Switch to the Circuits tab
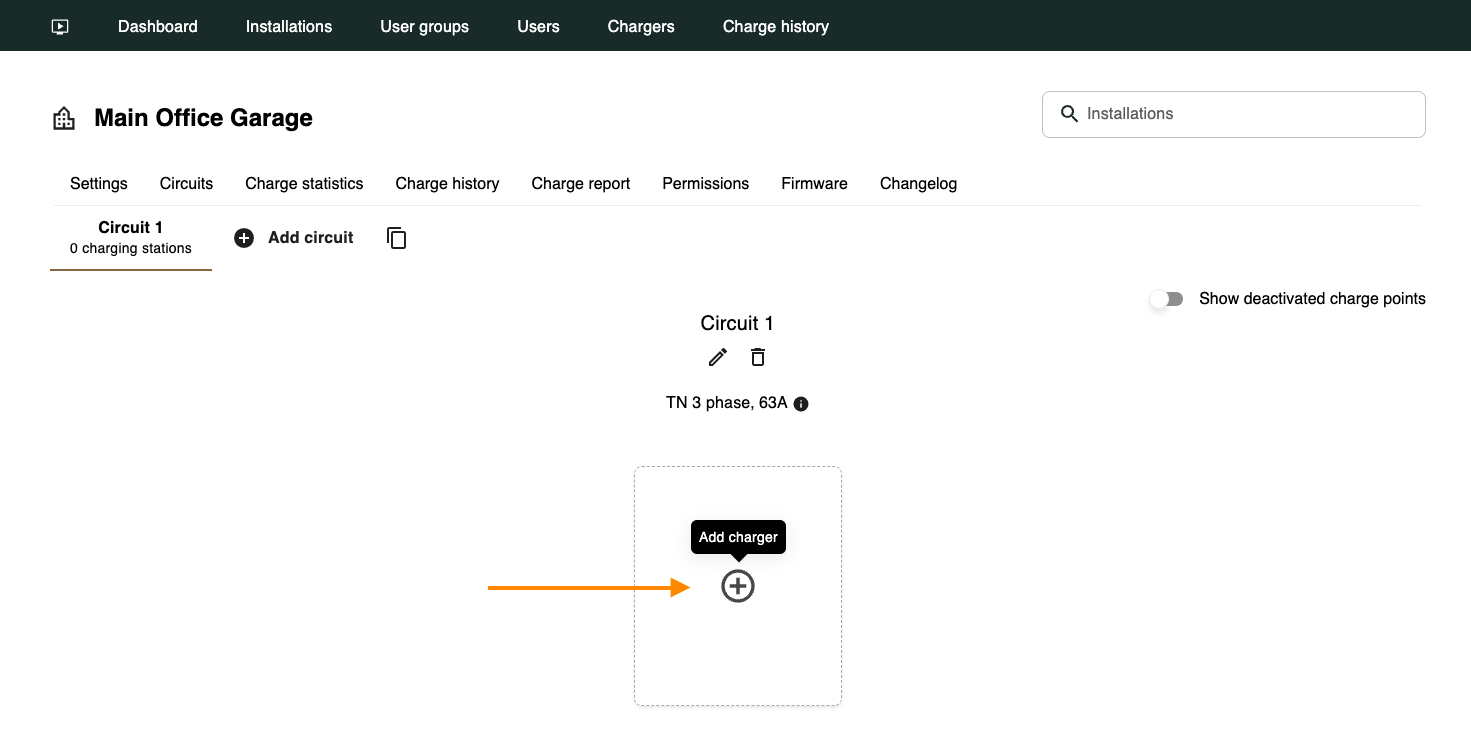The width and height of the screenshot is (1471, 751). point(186,183)
